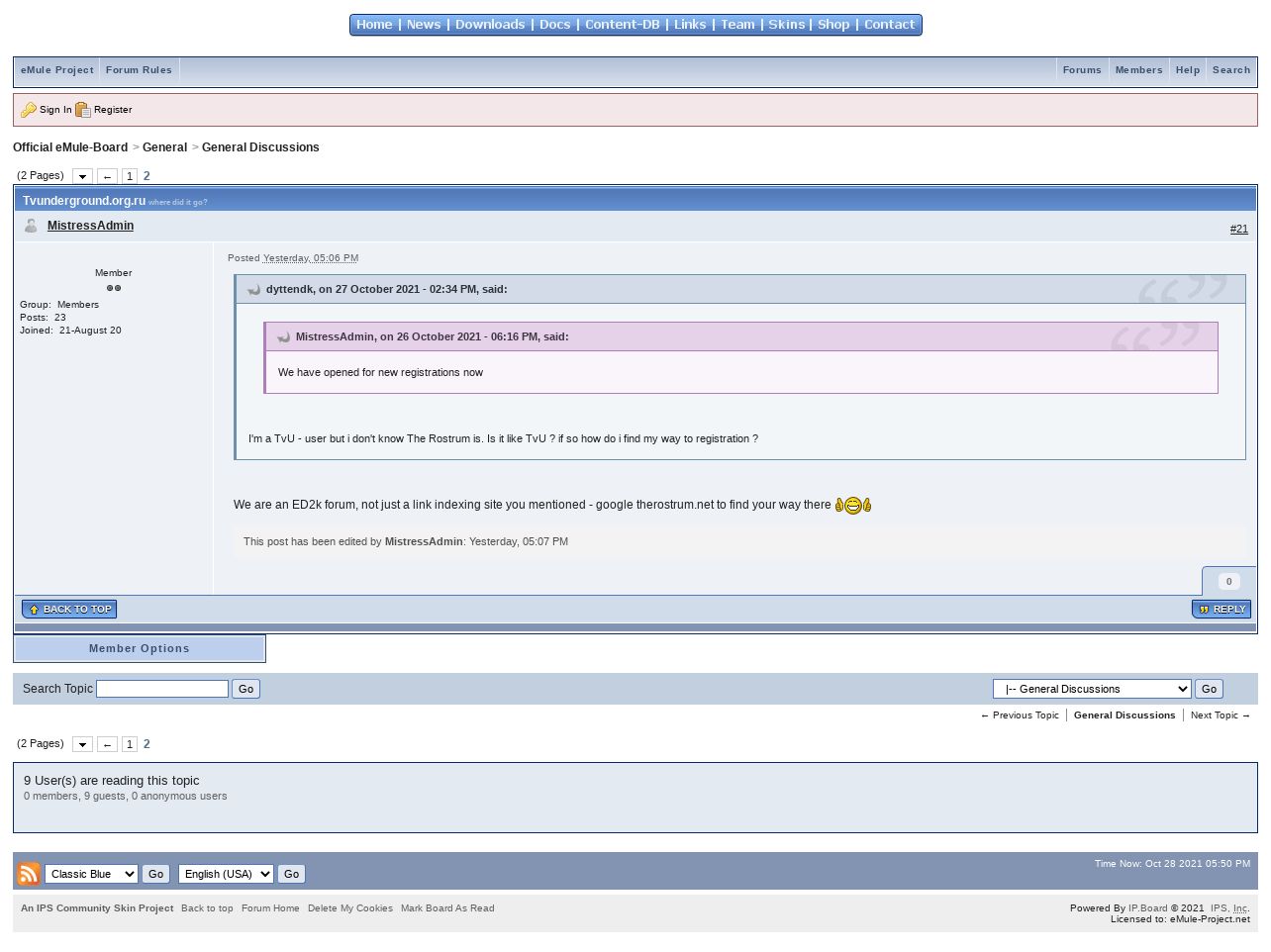1271x952 pixels.
Task: Open the News menu item
Action: 424,25
